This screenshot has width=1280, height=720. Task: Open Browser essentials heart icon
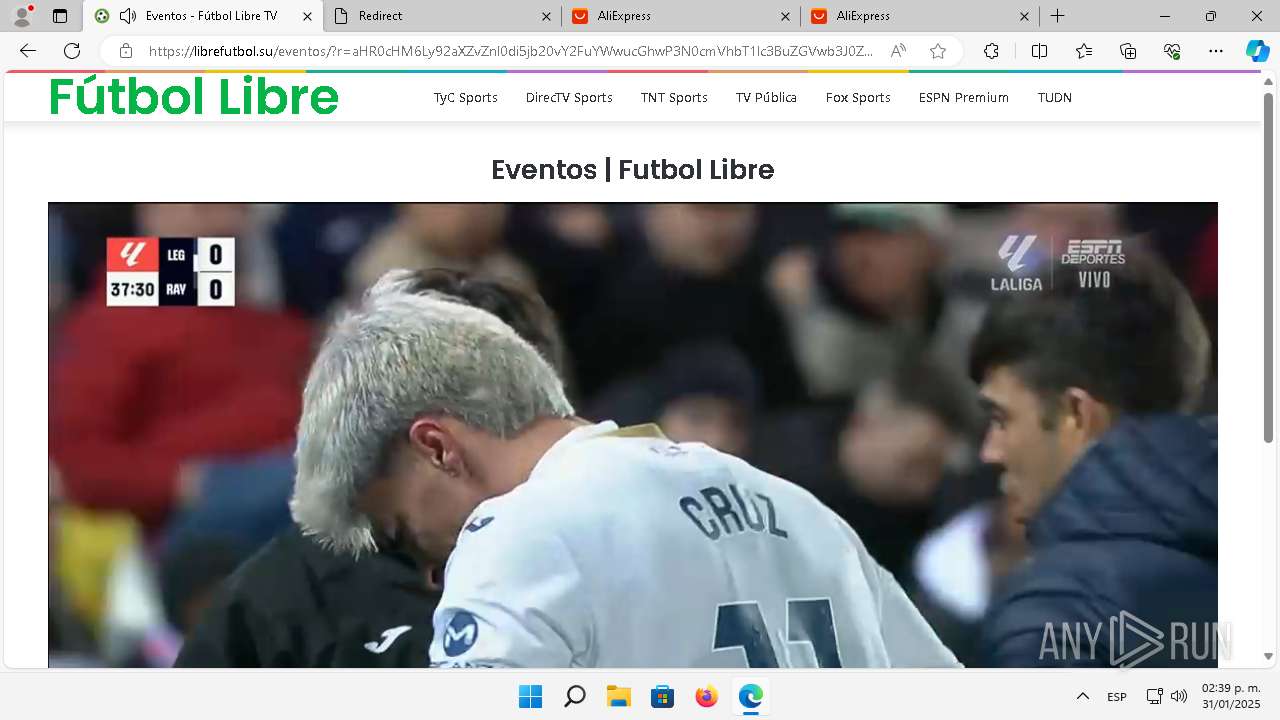click(1172, 51)
